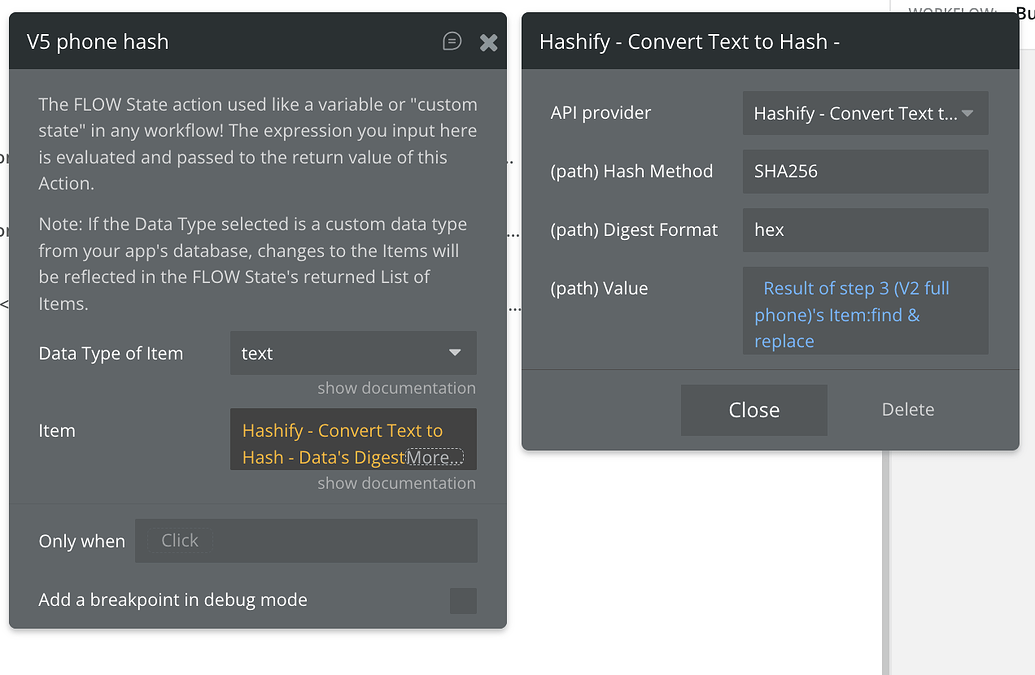The image size is (1035, 675).
Task: Open the comment bubble on V5 phone hash dialog
Action: coord(452,41)
